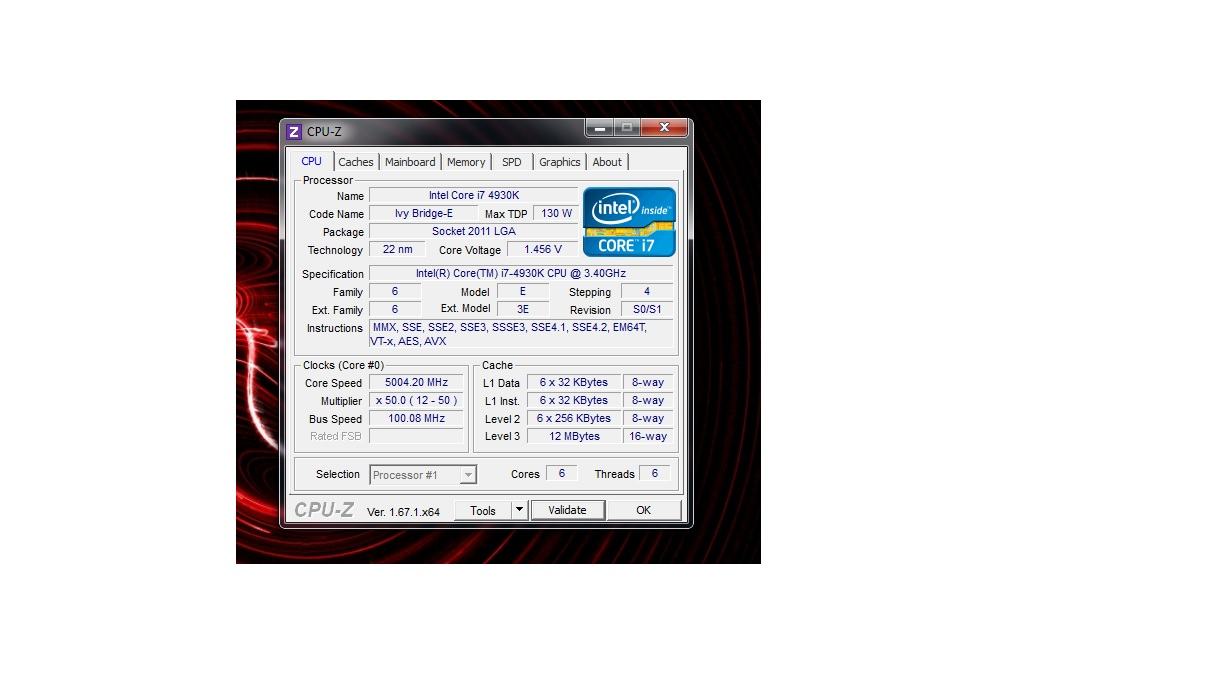Click the specification field i7-4930K CPU @ 3.40GHz
Screen dimensions: 1228x691
(x=521, y=274)
